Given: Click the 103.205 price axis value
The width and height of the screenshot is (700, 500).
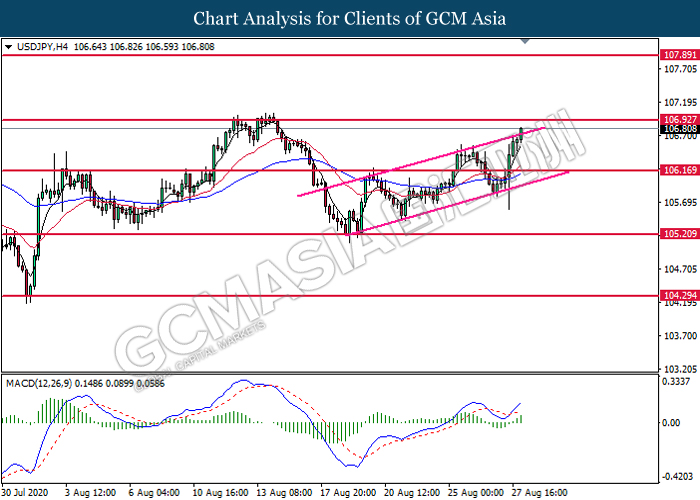Looking at the screenshot, I should click(680, 369).
